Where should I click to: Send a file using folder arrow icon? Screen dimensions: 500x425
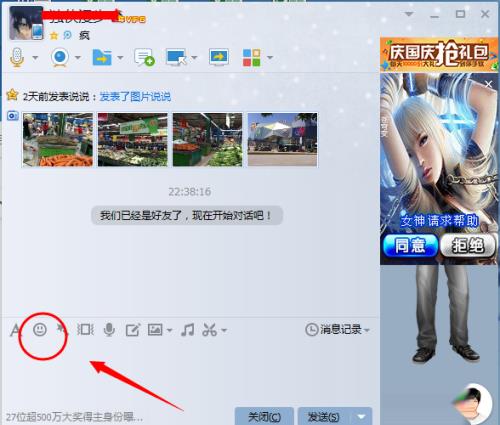point(102,57)
